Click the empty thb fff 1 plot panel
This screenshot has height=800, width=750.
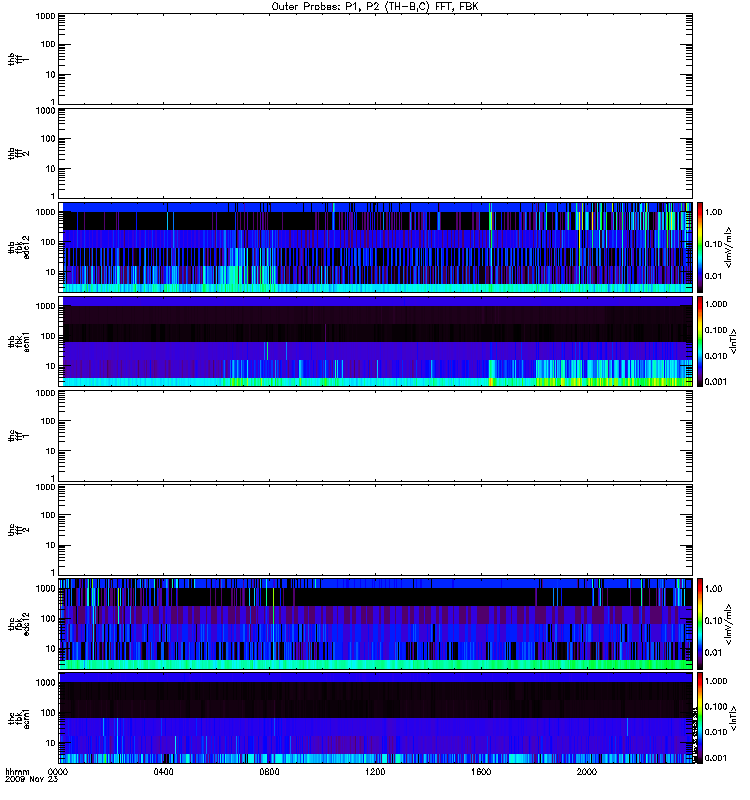click(x=375, y=59)
